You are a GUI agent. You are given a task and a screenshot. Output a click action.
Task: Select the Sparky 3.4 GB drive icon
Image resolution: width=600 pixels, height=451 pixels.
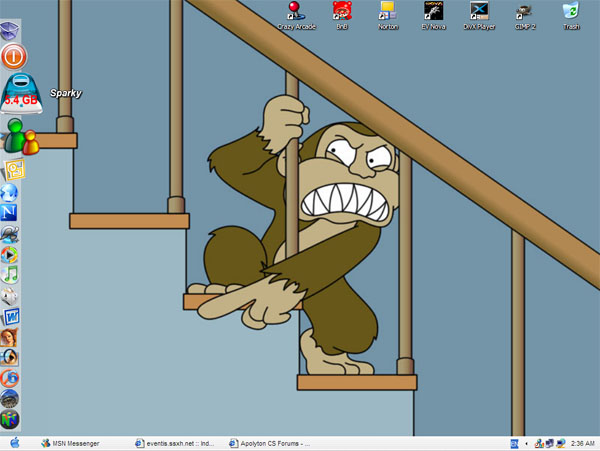point(20,91)
